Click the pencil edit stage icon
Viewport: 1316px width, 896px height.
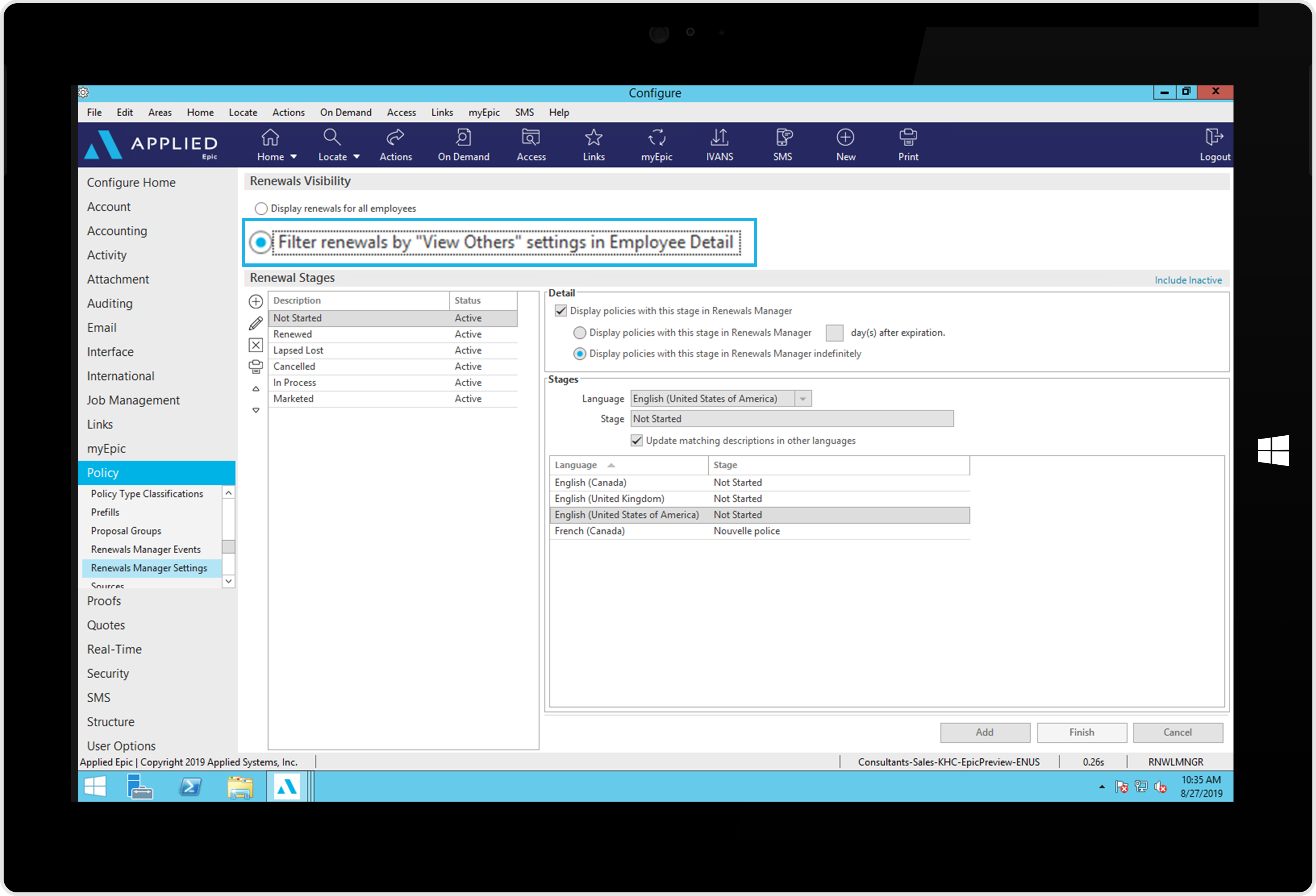pos(256,323)
